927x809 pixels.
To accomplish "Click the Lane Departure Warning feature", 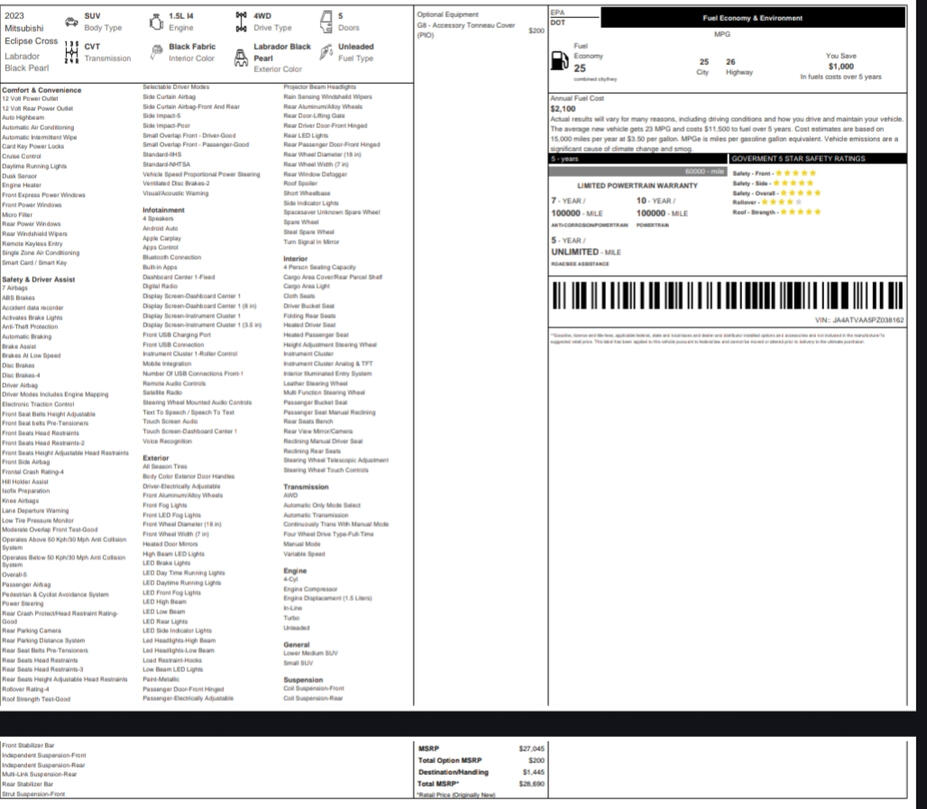I will pyautogui.click(x=35, y=510).
